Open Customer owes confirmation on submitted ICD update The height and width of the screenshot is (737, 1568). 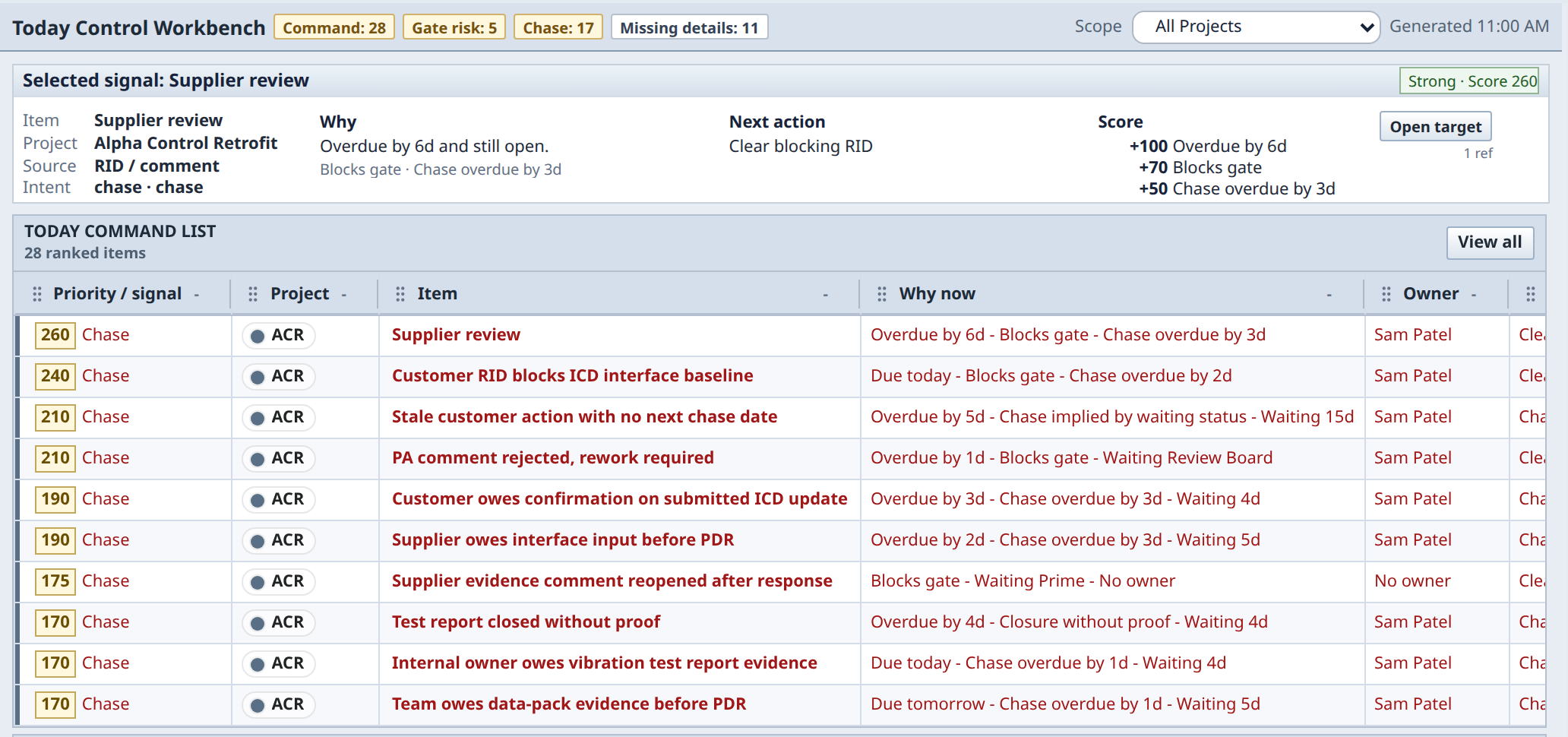click(619, 499)
